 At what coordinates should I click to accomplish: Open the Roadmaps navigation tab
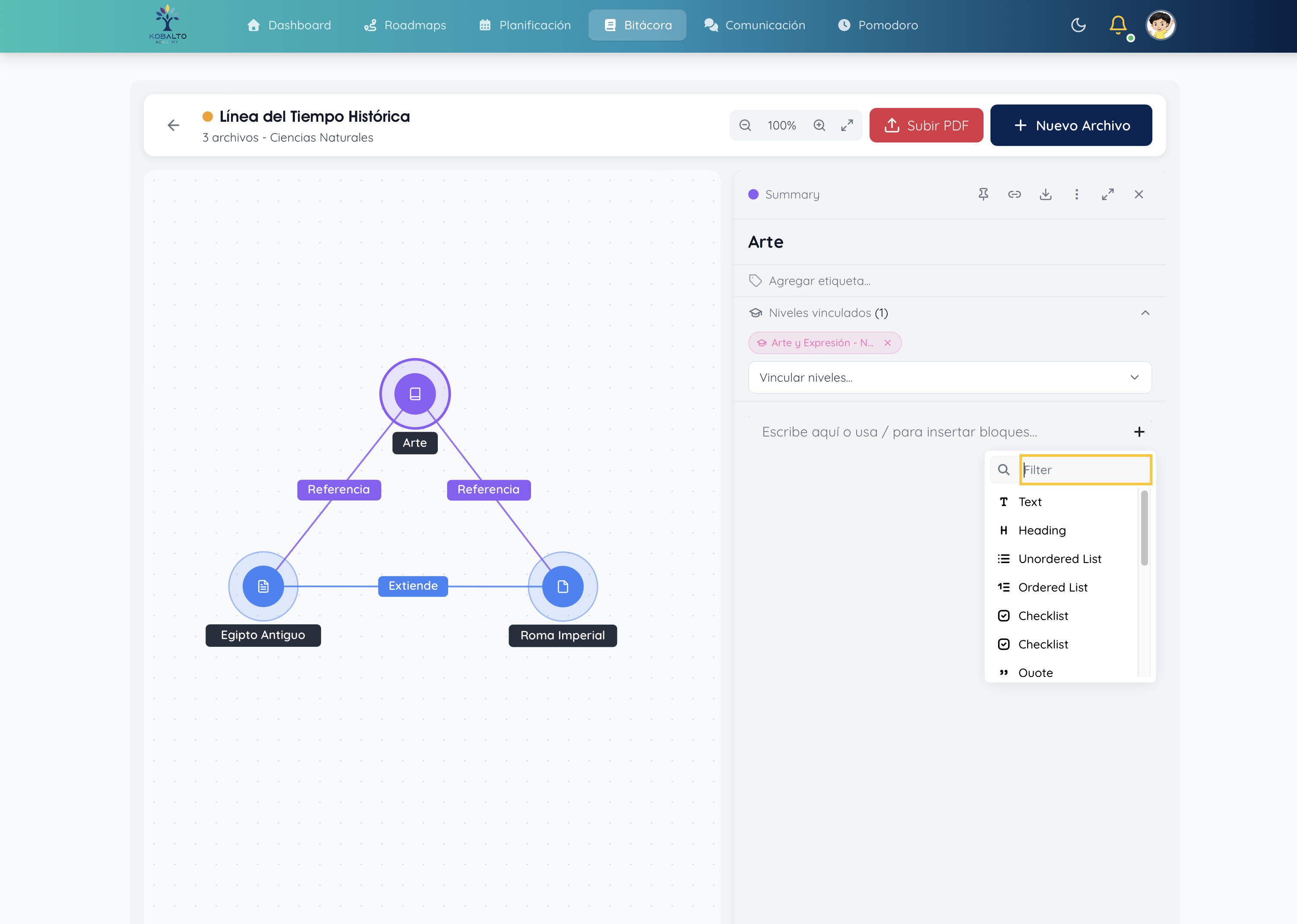(405, 25)
